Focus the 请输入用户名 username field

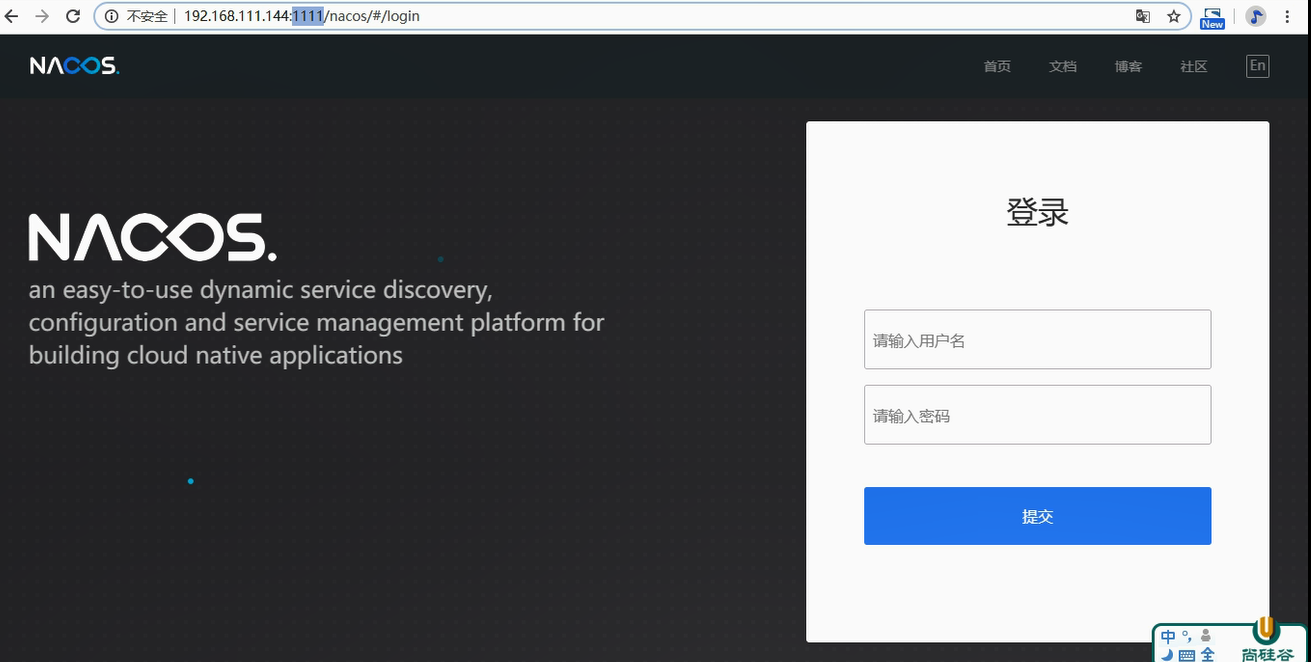1037,340
